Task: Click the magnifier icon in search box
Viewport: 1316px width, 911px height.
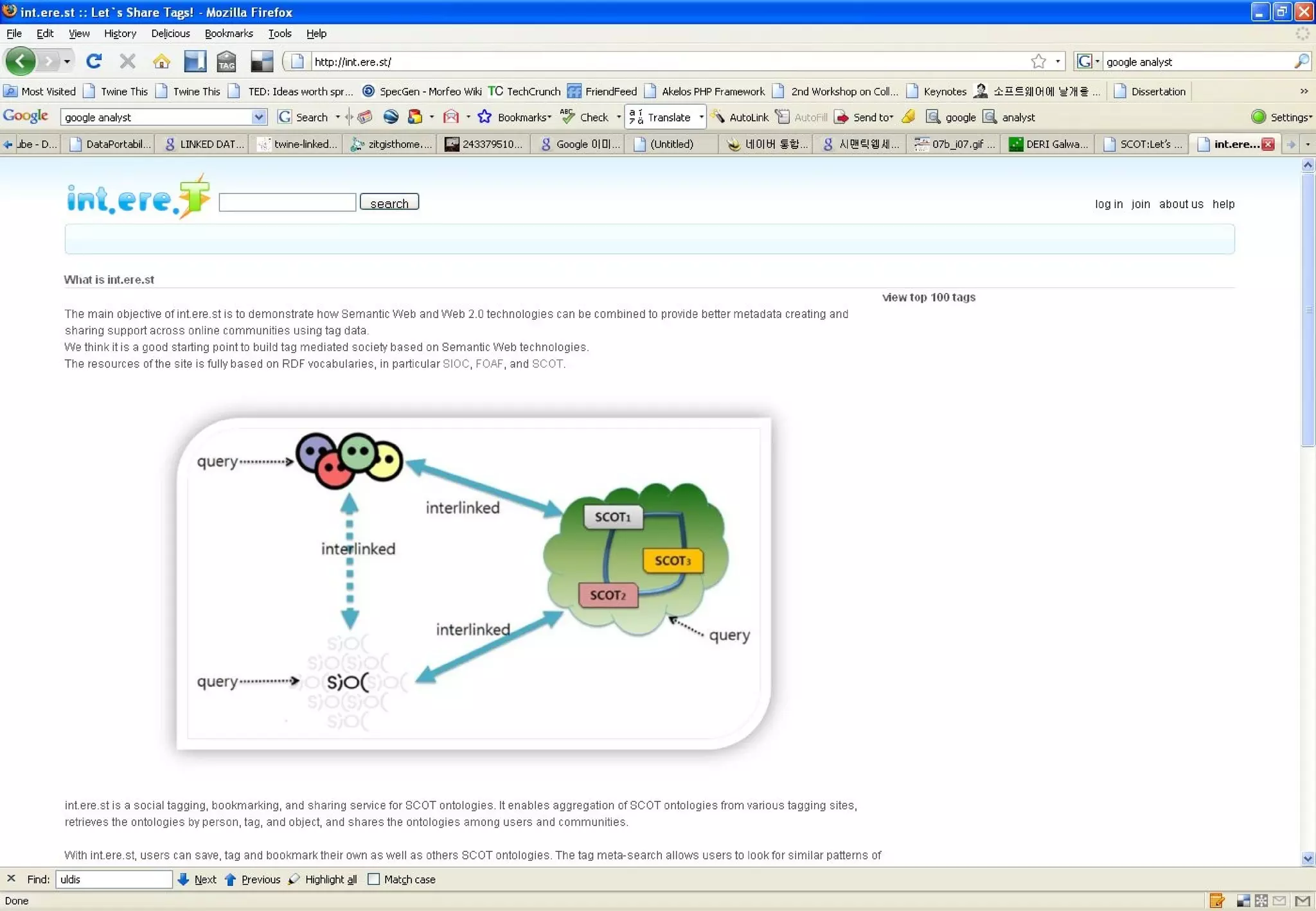Action: (x=1301, y=61)
